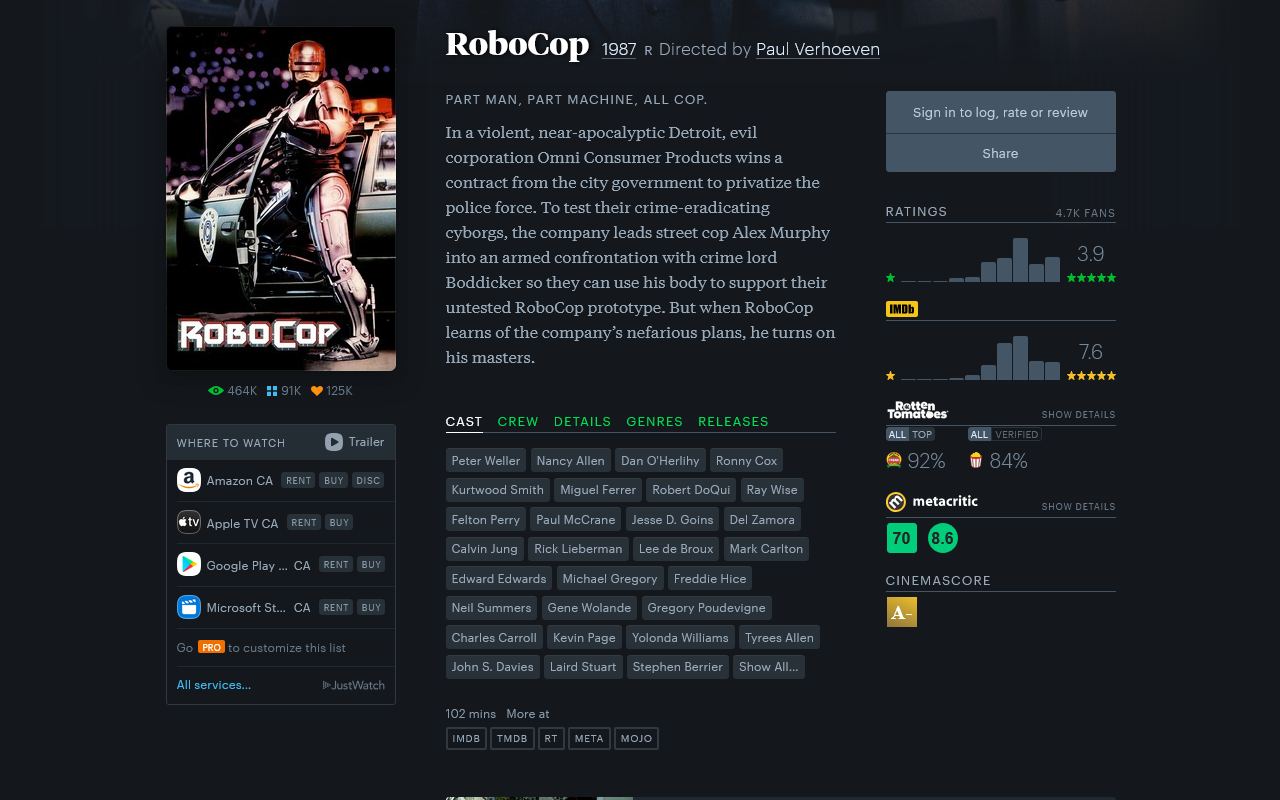Switch critics filter to TOP
Image resolution: width=1280 pixels, height=800 pixels.
click(x=920, y=434)
